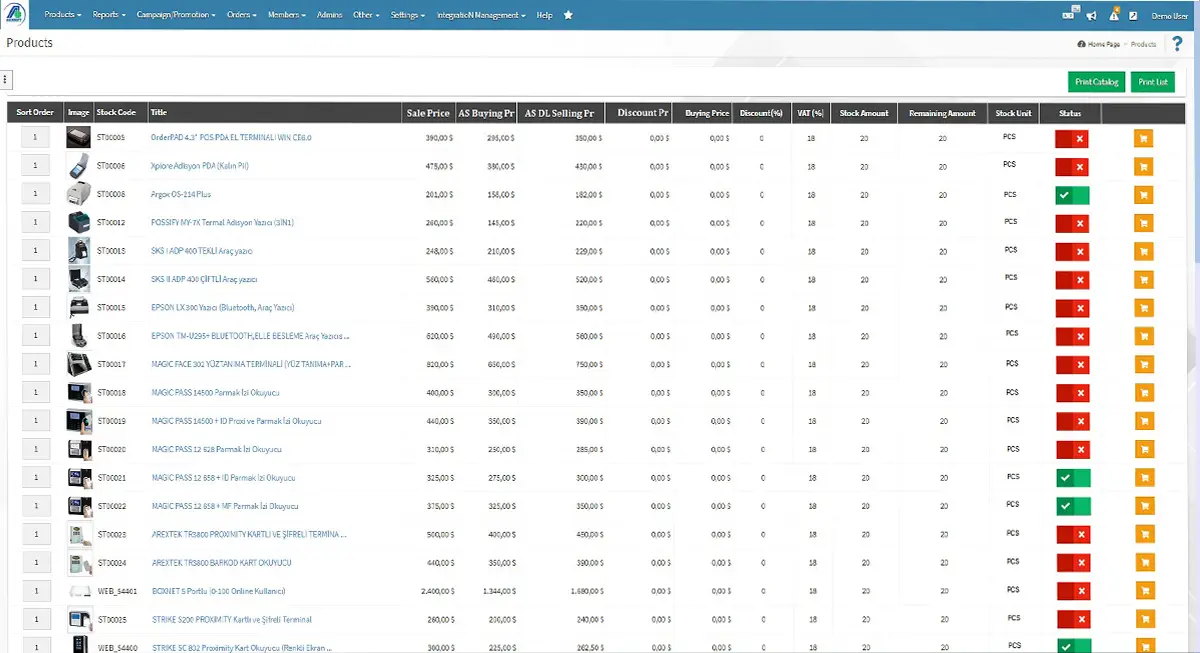Click sort order field for ST00006 row
Screen dimensions: 1200x653
coord(35,166)
